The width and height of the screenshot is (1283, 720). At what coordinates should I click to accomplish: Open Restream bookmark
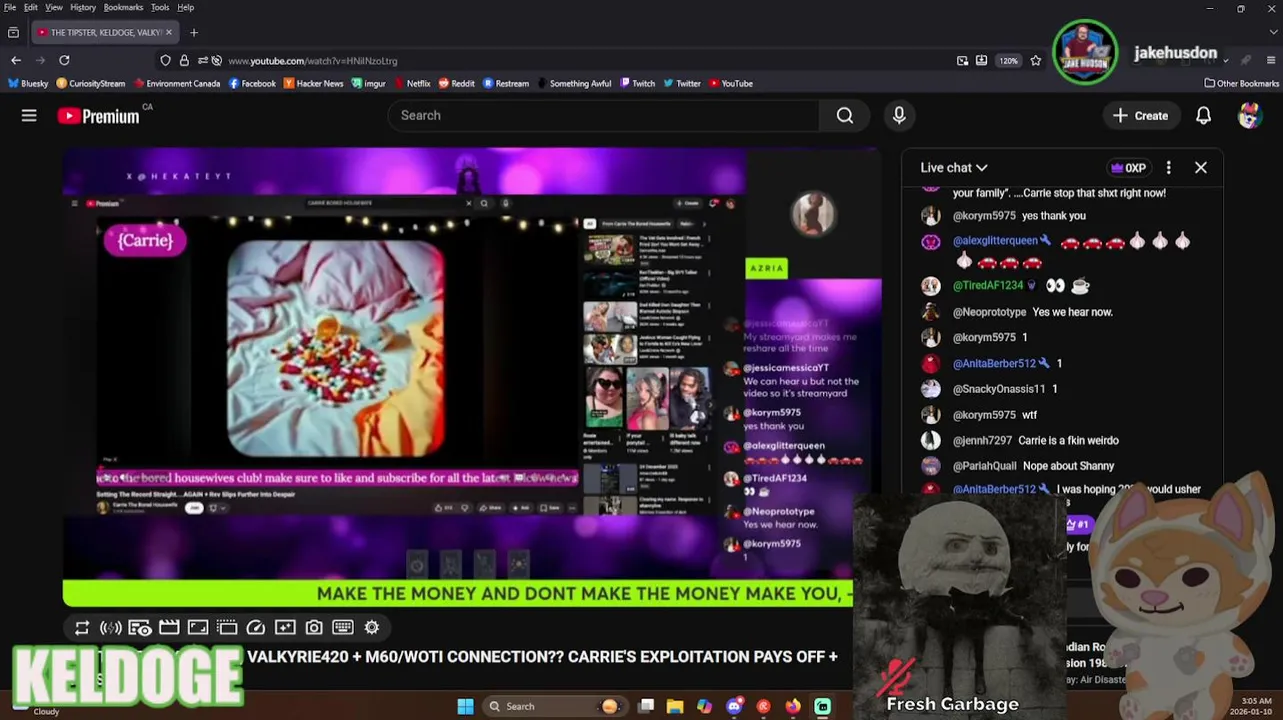point(505,84)
